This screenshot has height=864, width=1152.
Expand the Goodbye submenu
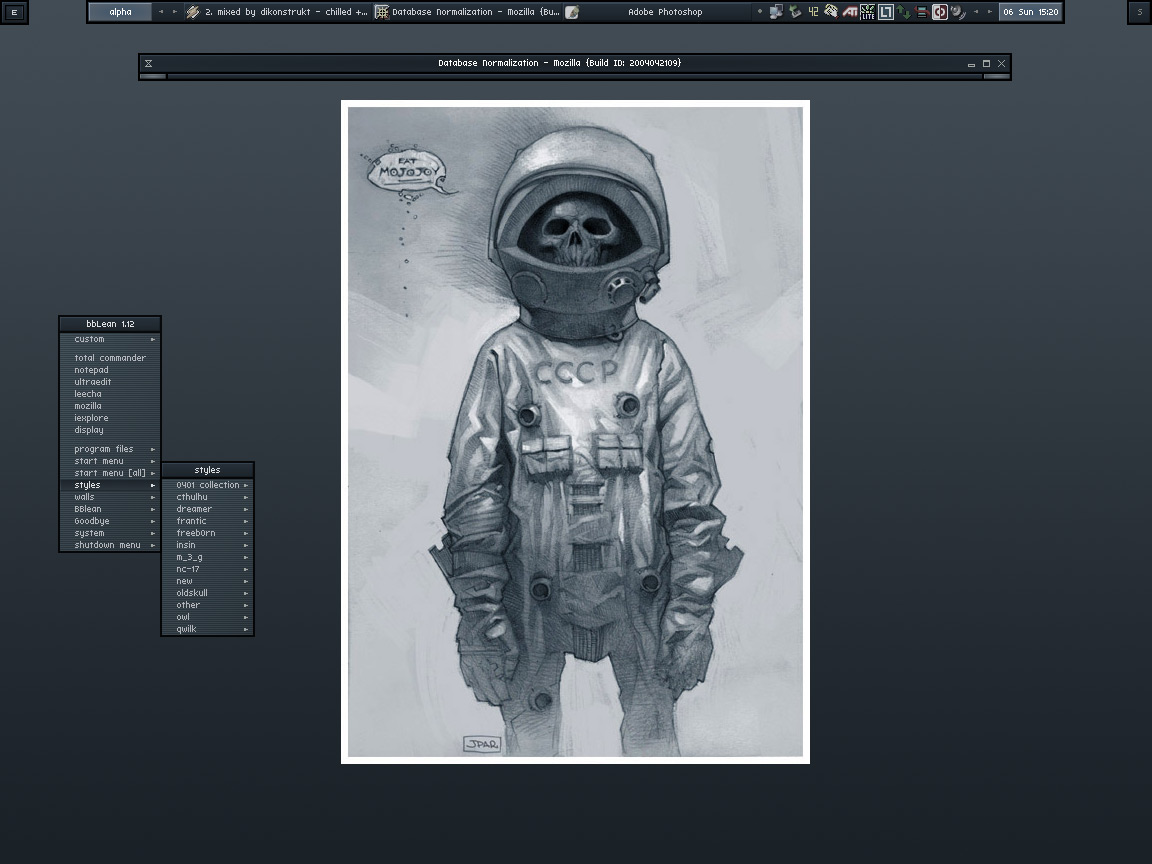[x=110, y=521]
